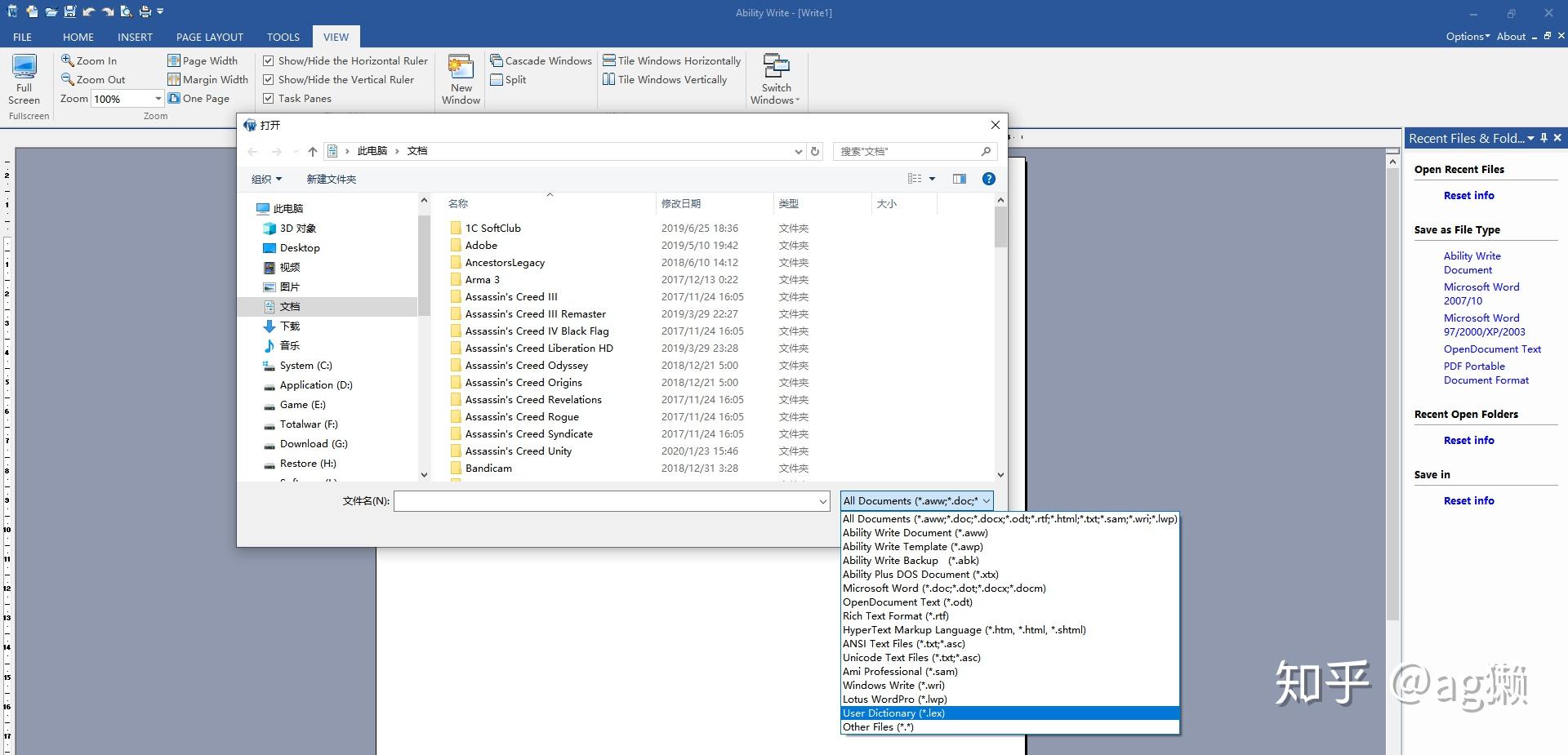Open the Switch Windows dropdown
Image resolution: width=1568 pixels, height=755 pixels.
click(775, 79)
